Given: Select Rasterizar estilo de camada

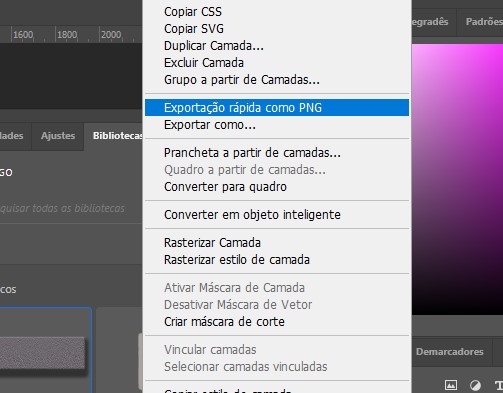Looking at the screenshot, I should (277, 260).
